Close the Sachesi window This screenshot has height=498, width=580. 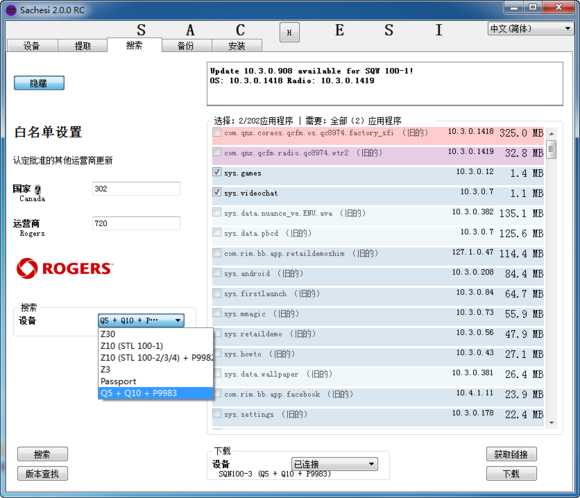pyautogui.click(x=559, y=7)
